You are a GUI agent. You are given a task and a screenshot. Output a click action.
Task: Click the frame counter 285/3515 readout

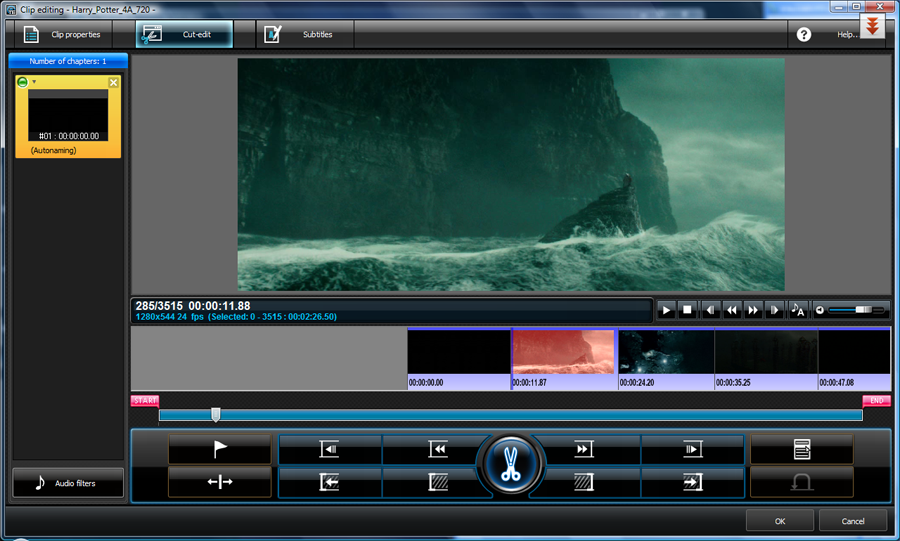pyautogui.click(x=159, y=306)
